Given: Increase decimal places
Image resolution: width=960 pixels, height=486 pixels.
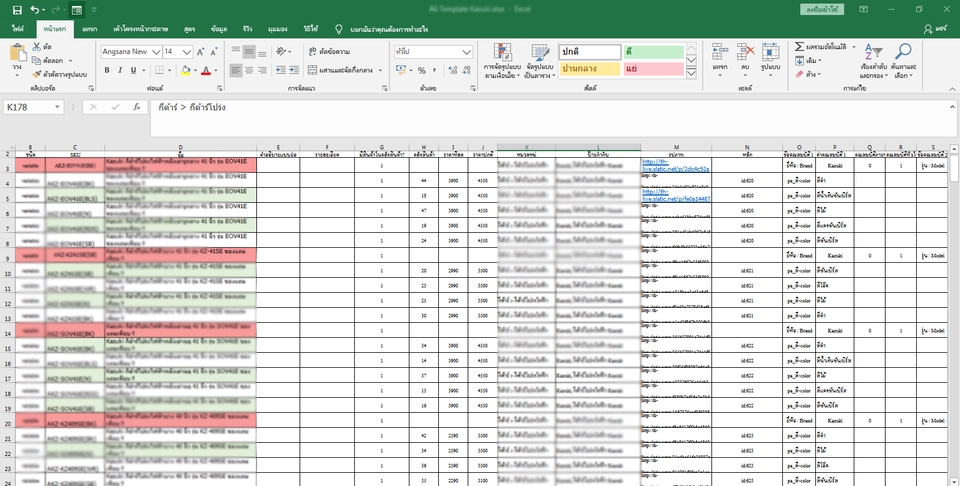Looking at the screenshot, I should [452, 70].
